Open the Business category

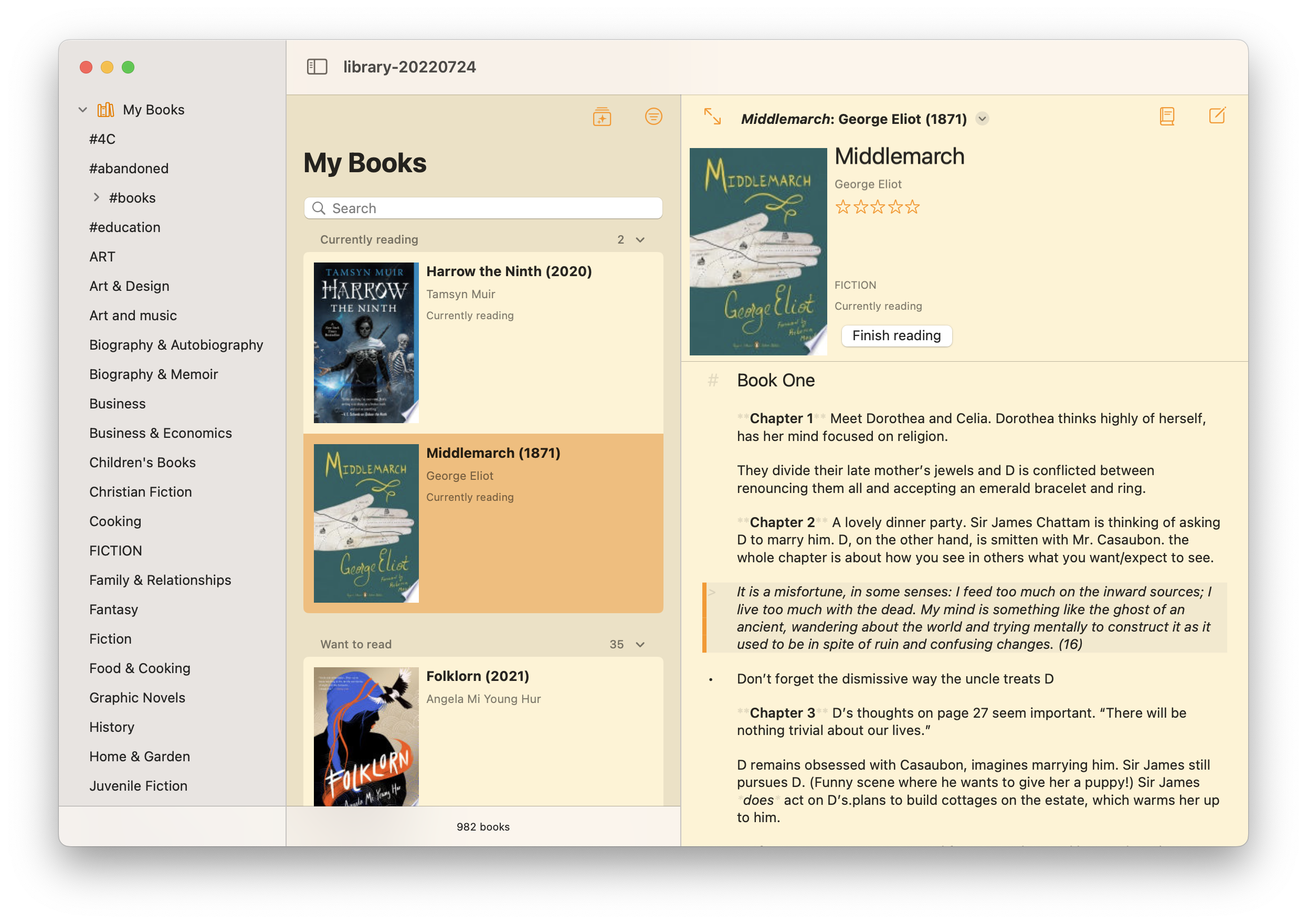(117, 403)
